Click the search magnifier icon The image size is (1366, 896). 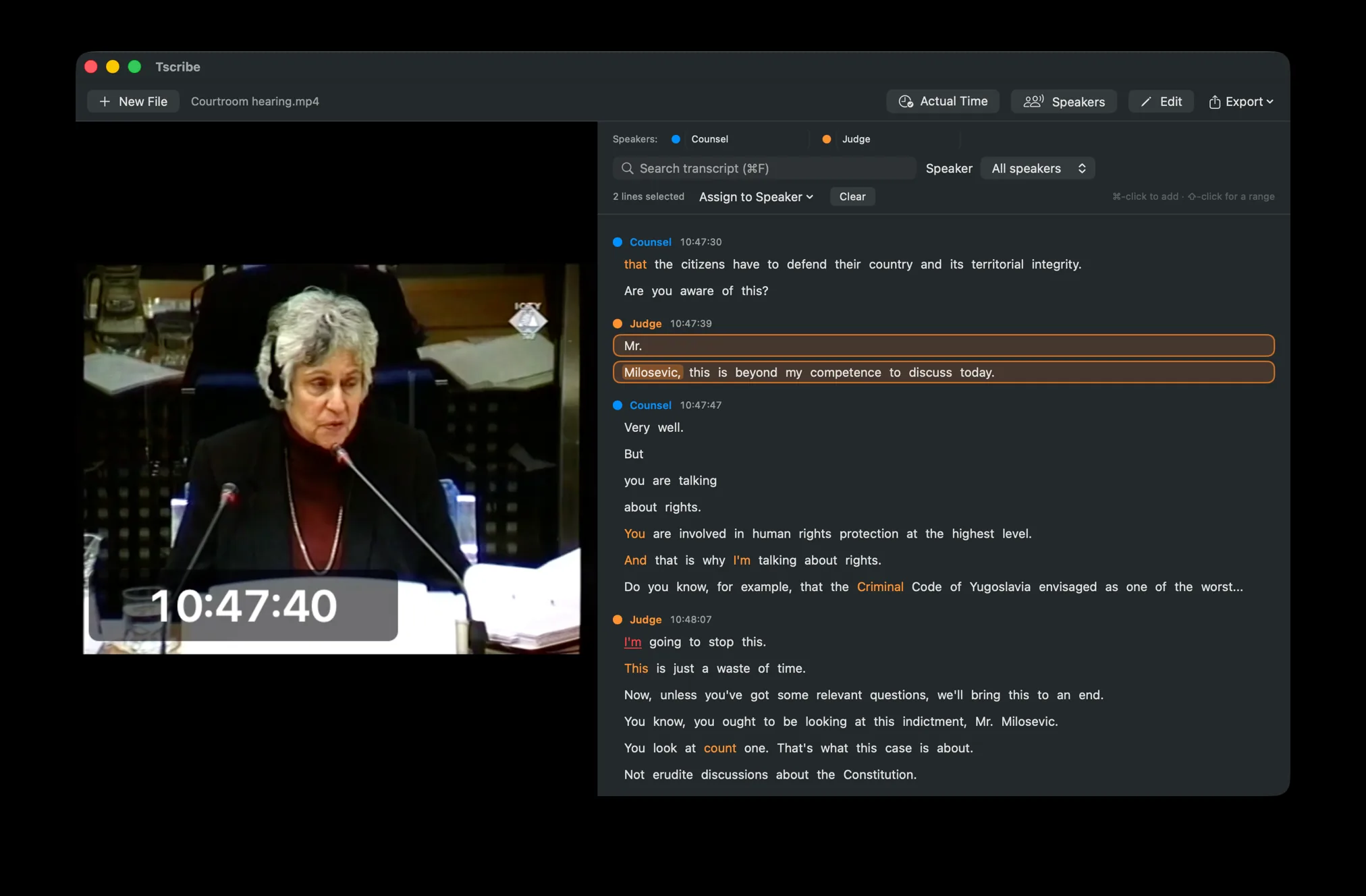coord(627,168)
